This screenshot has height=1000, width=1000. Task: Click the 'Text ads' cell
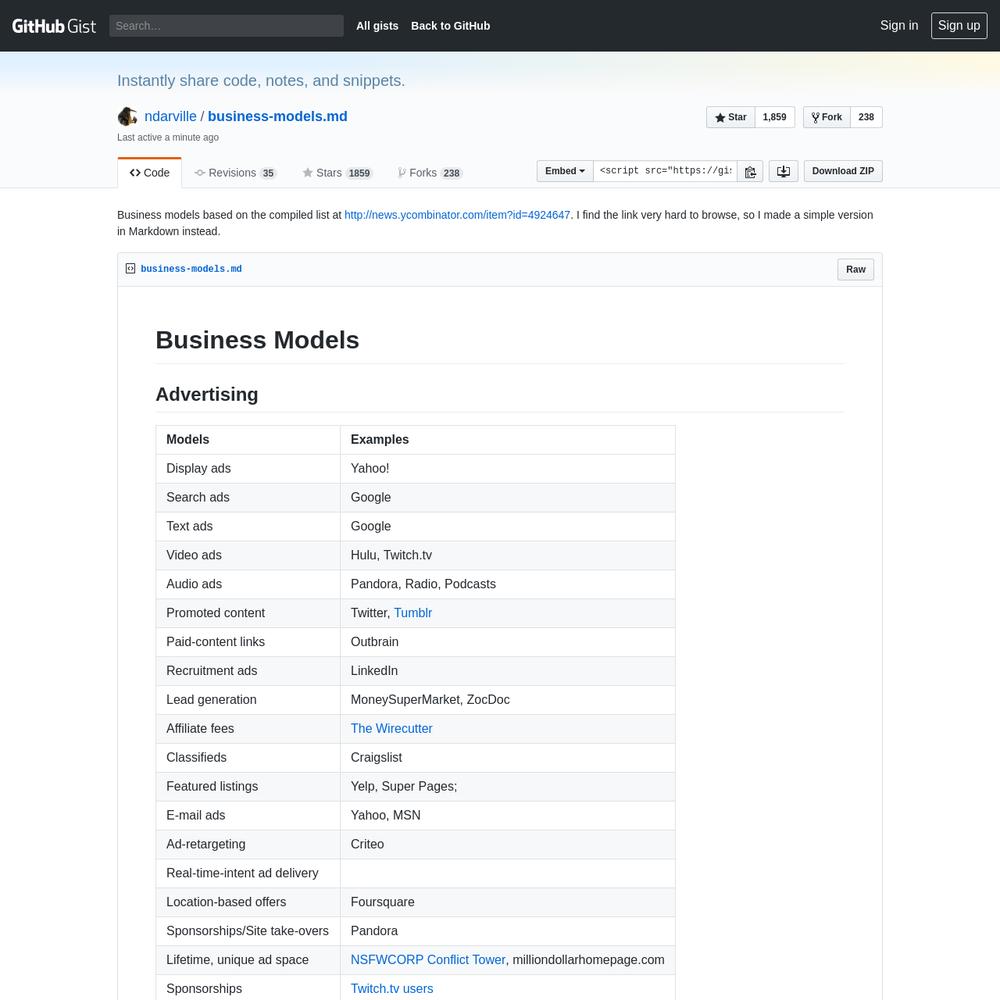click(249, 526)
